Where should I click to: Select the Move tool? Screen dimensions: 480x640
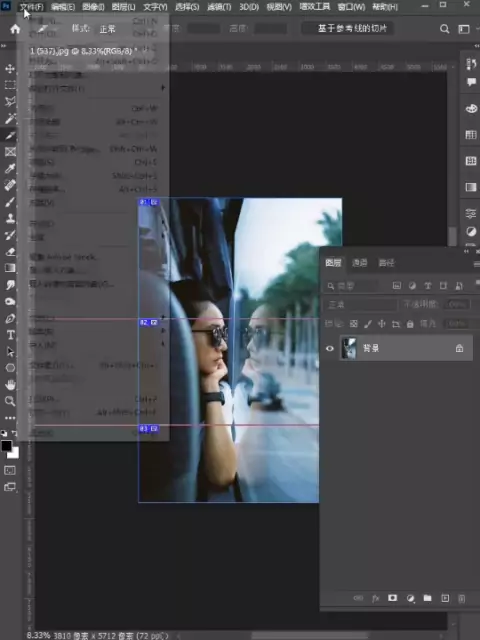click(10, 68)
